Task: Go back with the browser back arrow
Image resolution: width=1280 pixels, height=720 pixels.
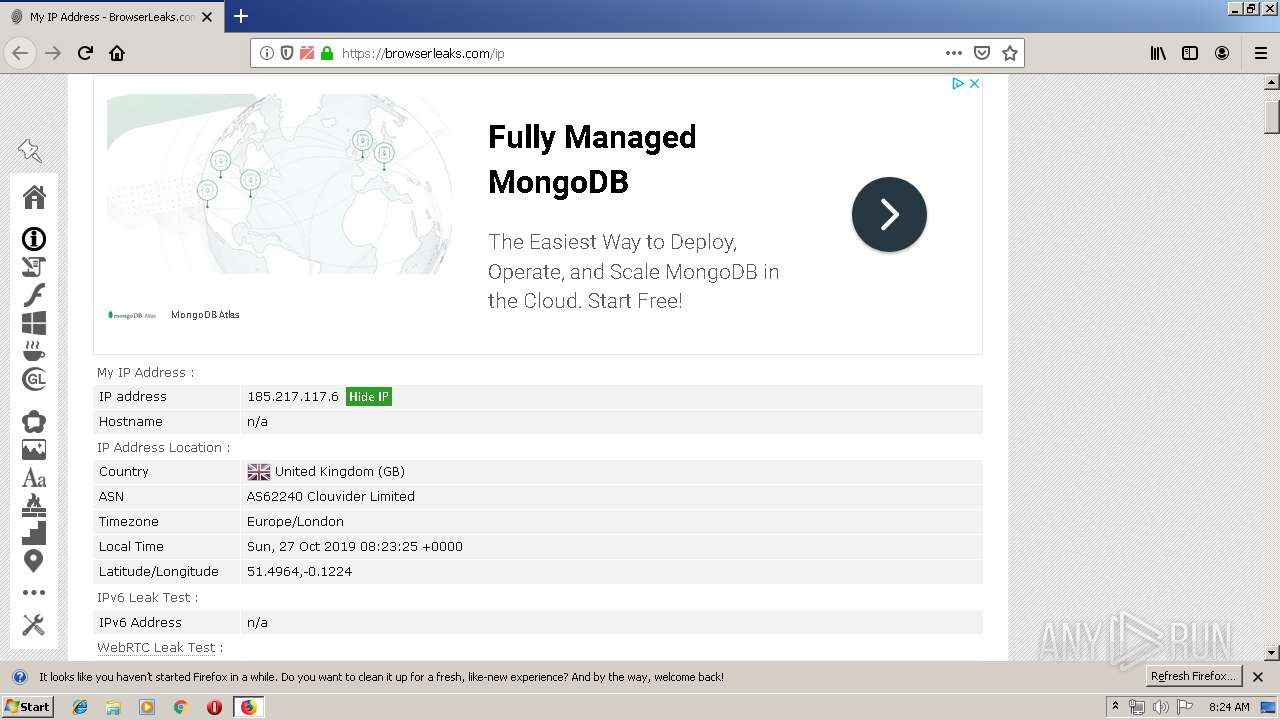Action: click(20, 53)
